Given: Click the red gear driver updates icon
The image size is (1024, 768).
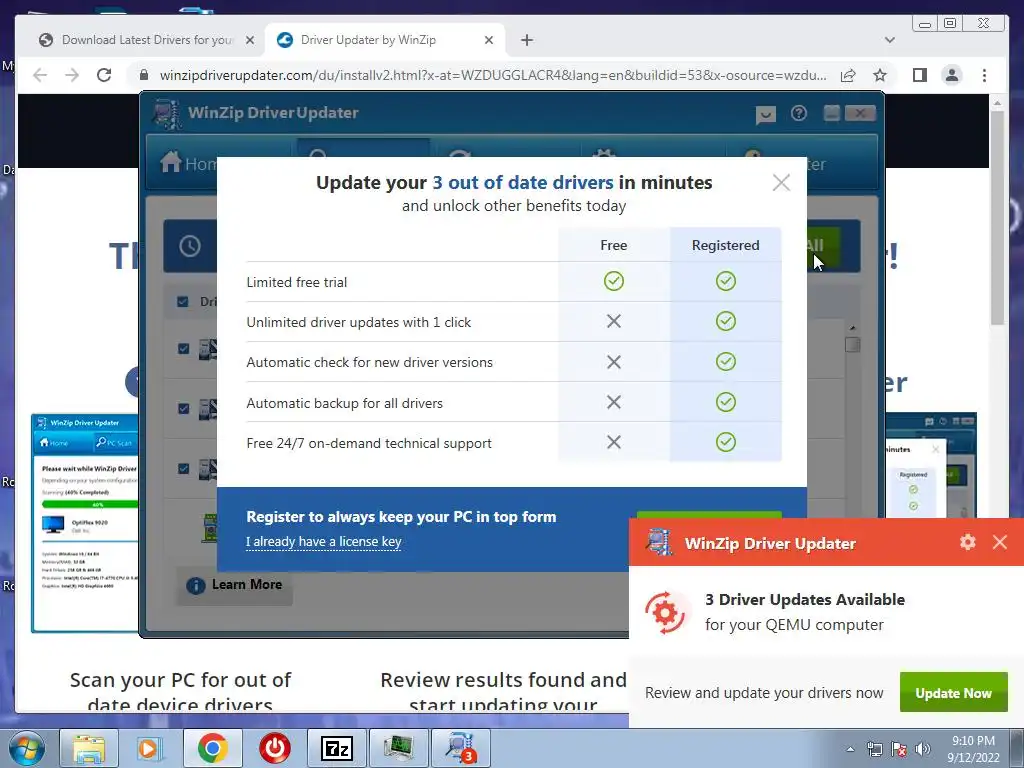Looking at the screenshot, I should (x=665, y=612).
